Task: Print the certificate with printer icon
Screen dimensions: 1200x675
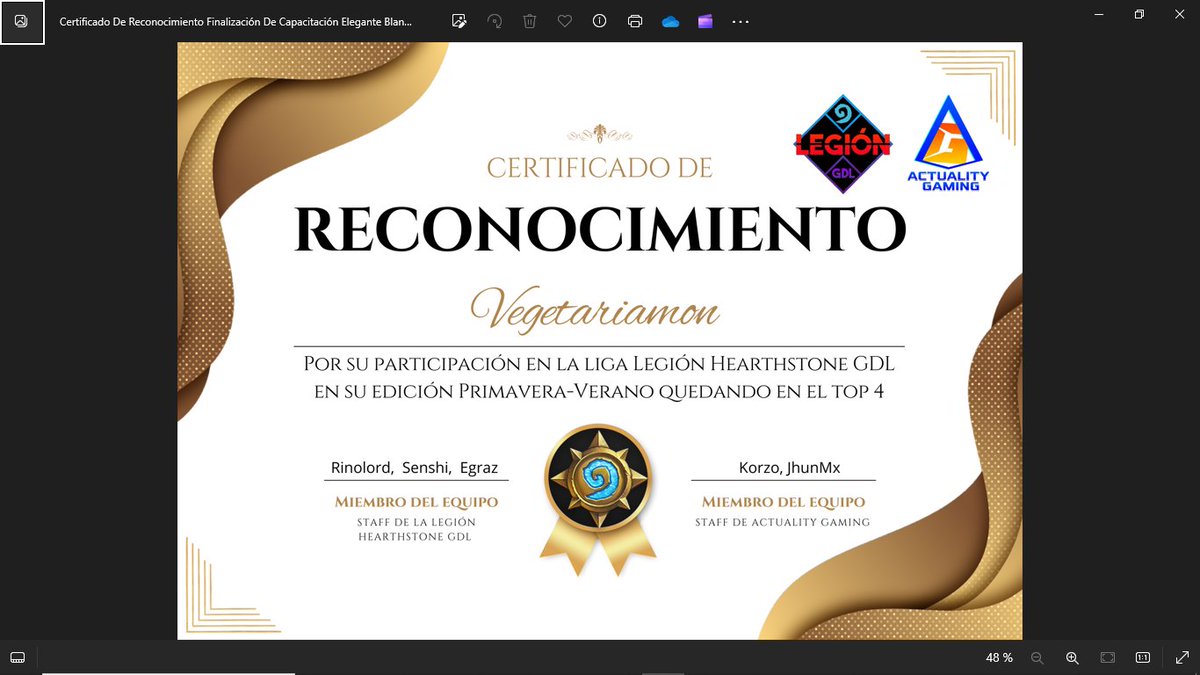Action: point(635,21)
